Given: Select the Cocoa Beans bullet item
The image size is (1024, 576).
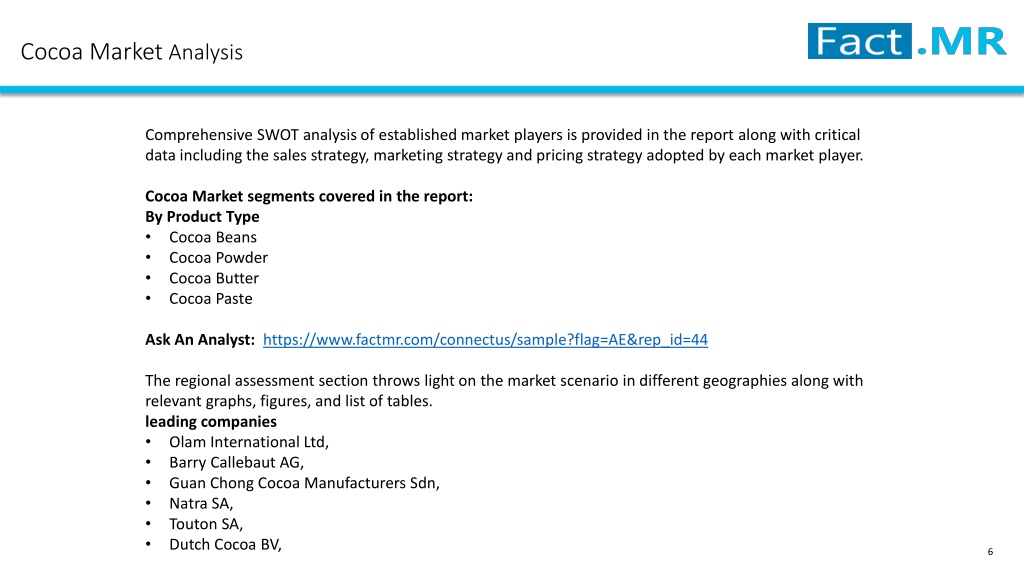Looking at the screenshot, I should (213, 237).
